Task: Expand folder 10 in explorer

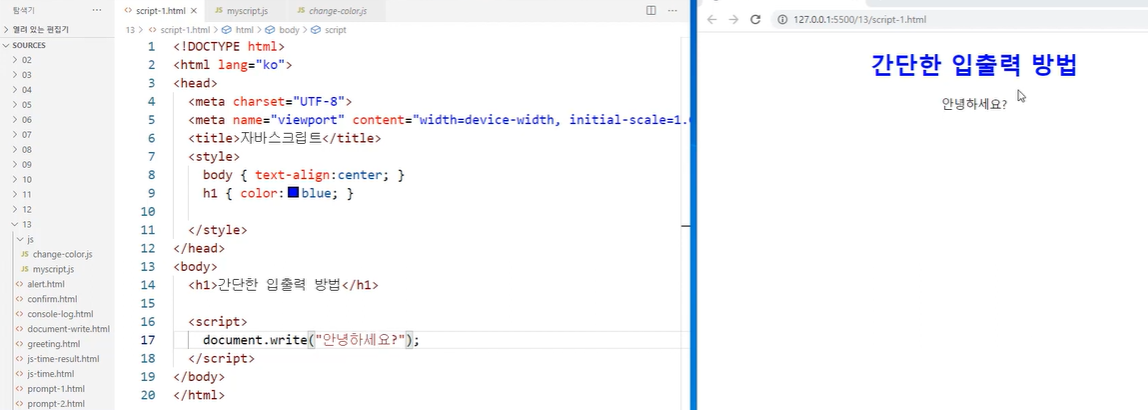Action: 57,179
